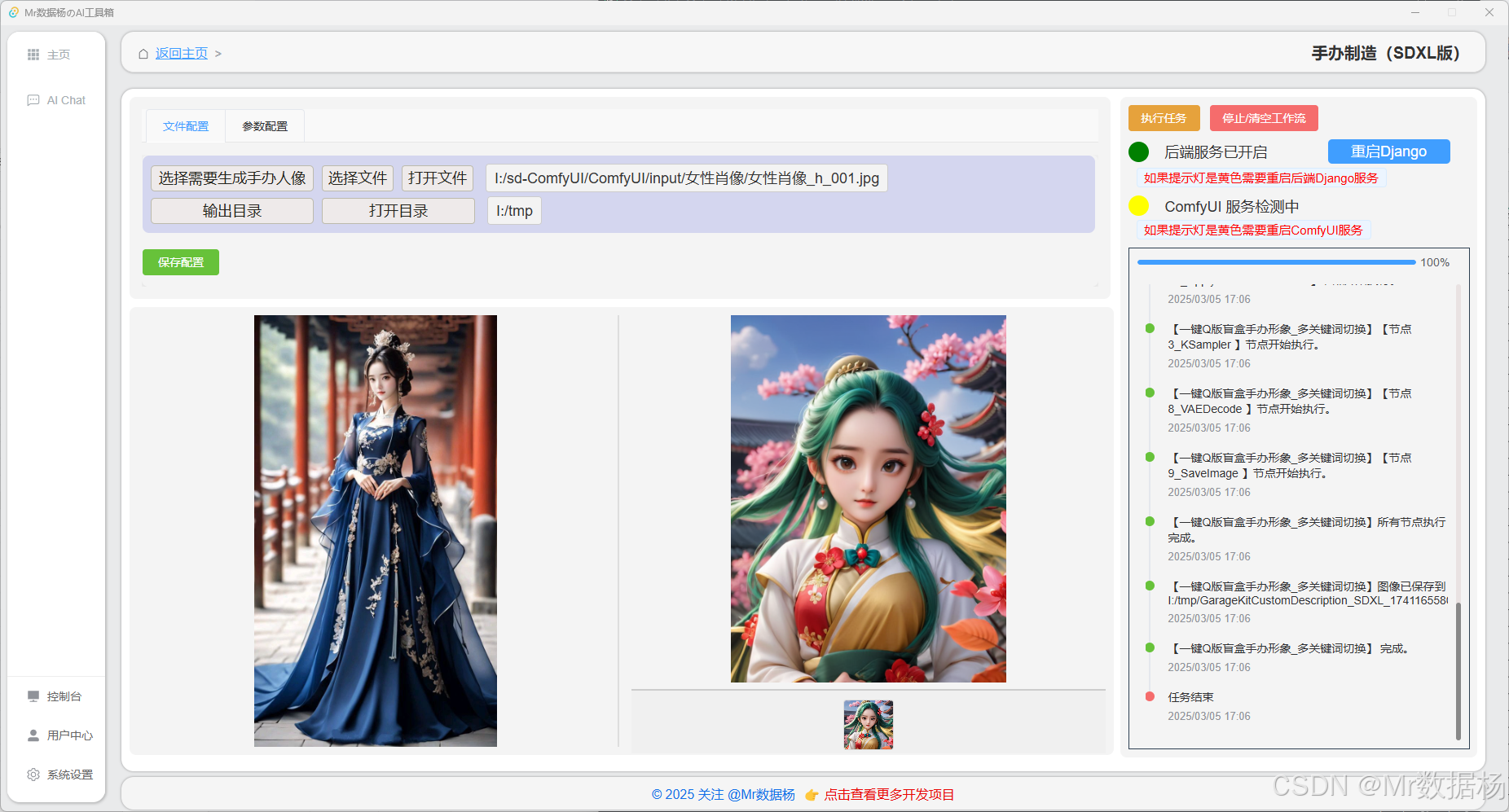Select small result thumbnail below generated image

point(869,724)
